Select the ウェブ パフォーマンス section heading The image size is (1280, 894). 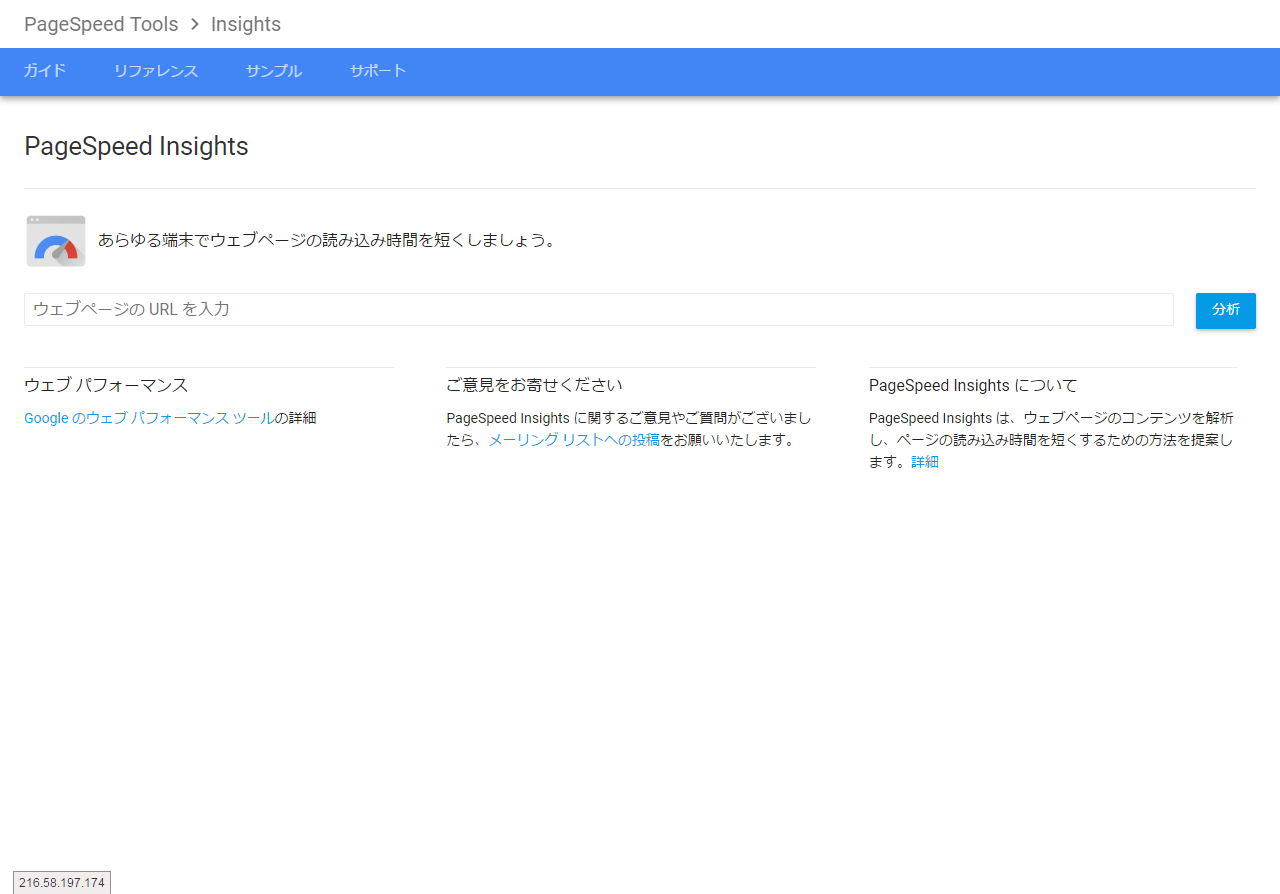click(106, 385)
